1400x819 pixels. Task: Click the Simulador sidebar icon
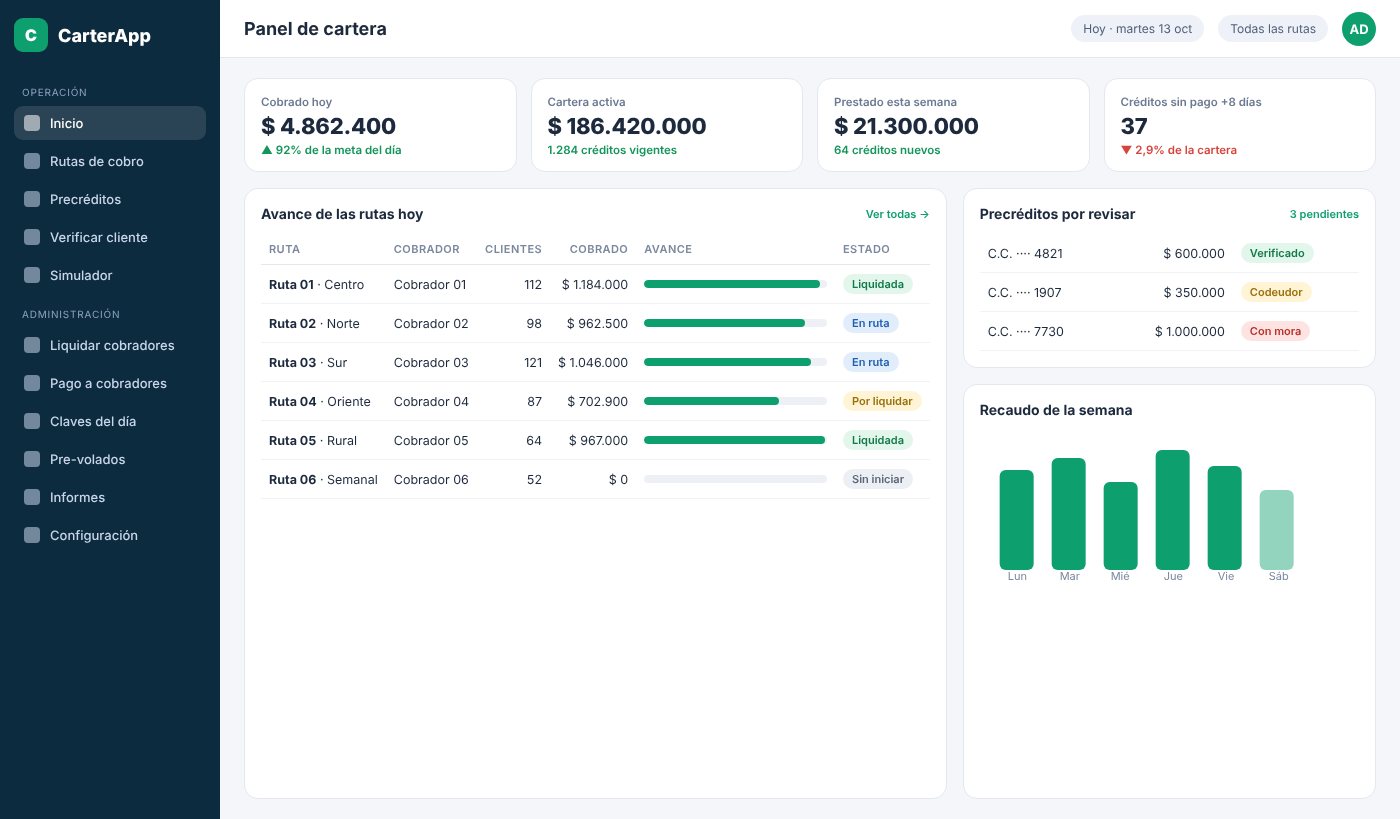32,275
